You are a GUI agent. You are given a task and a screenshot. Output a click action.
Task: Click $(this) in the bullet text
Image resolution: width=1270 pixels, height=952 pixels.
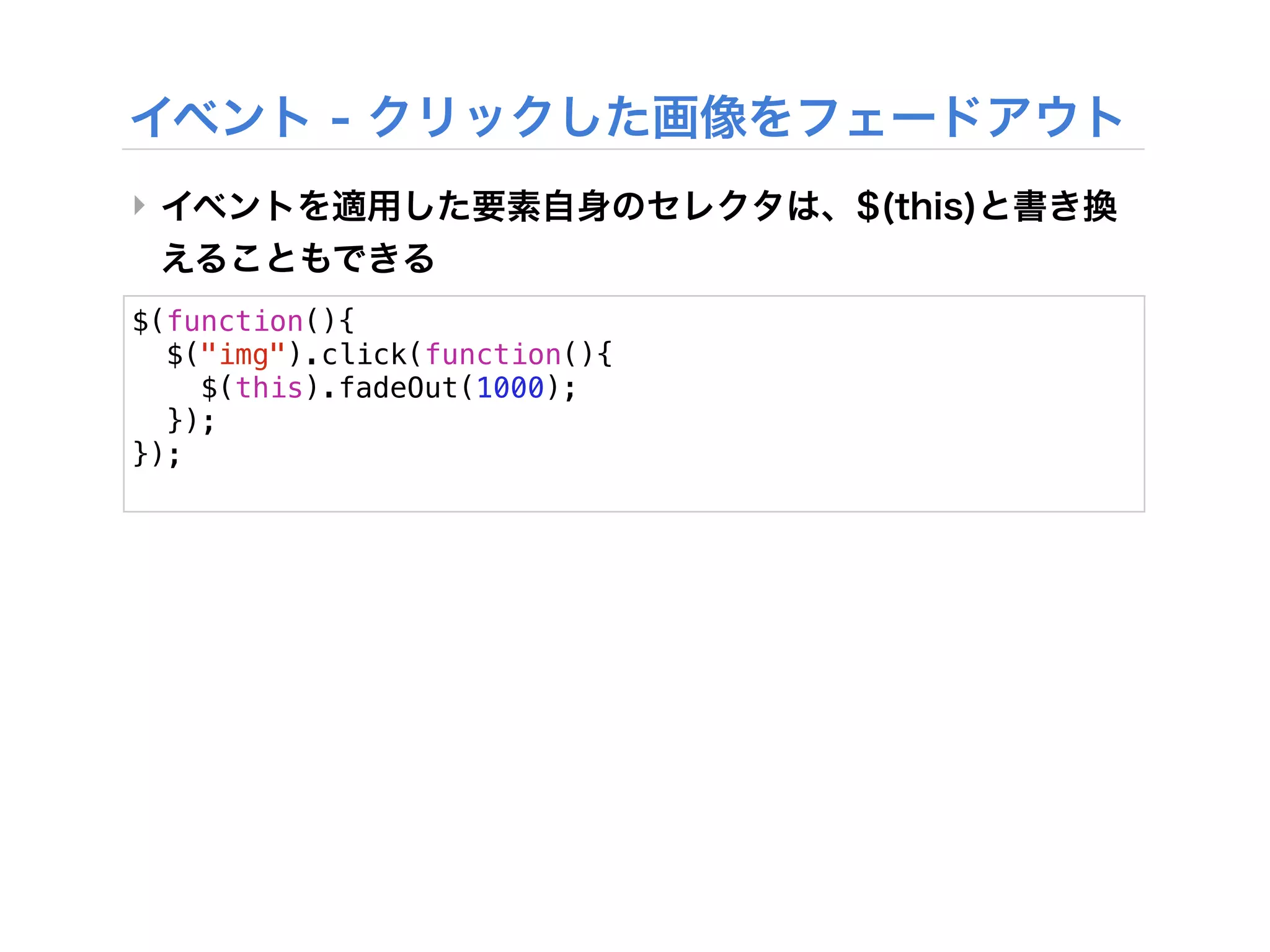[x=916, y=206]
